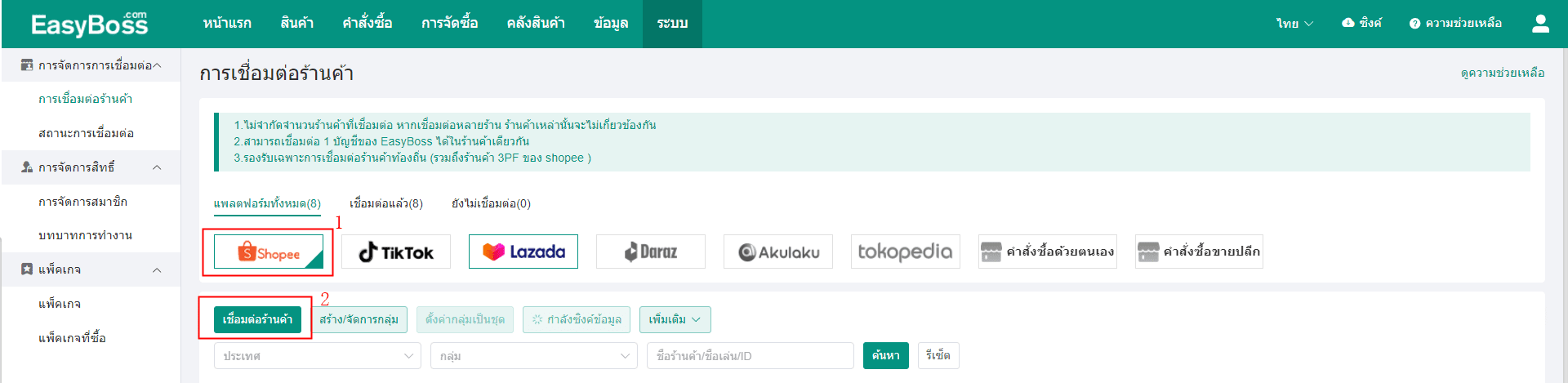
Task: Choose the tokopedia platform logo
Action: coord(906,252)
